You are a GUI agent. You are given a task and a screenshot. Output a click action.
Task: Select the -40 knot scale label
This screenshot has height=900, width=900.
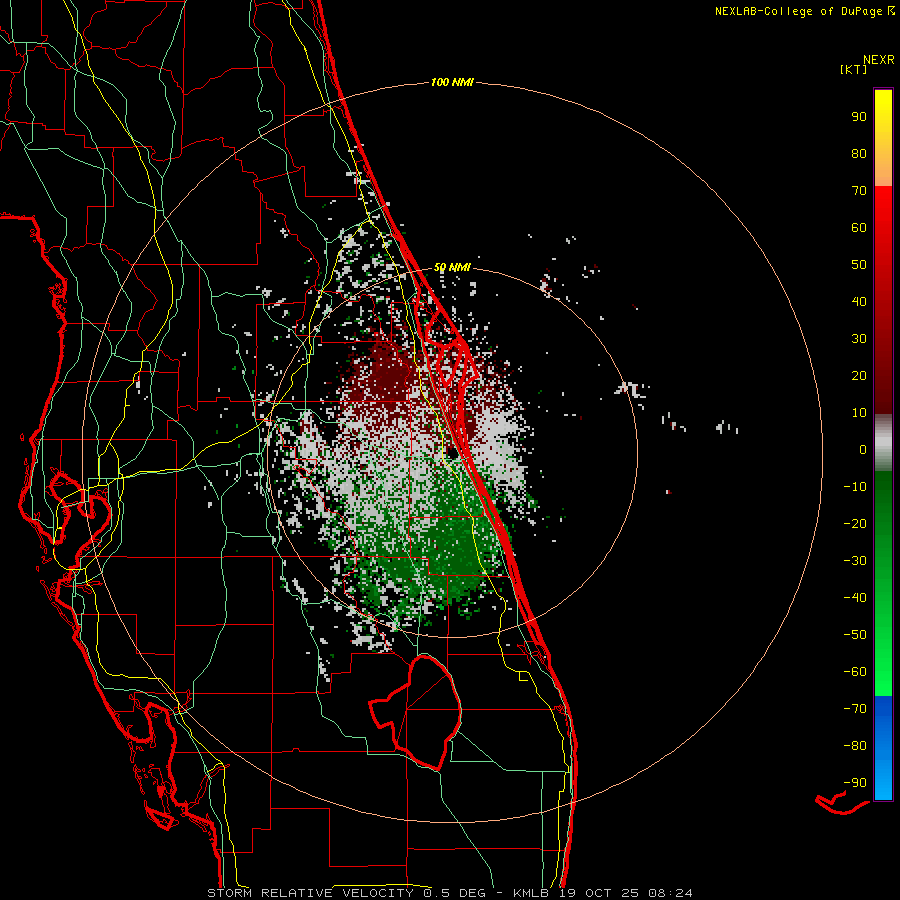coord(855,598)
